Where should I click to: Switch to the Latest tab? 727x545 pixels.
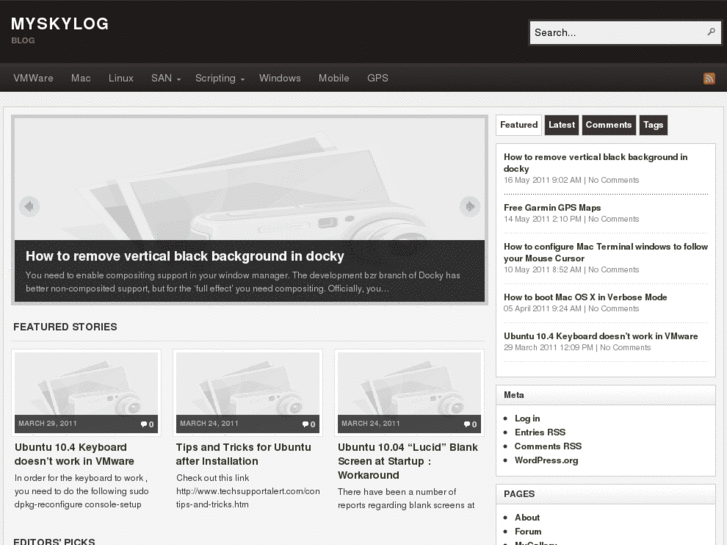click(561, 125)
